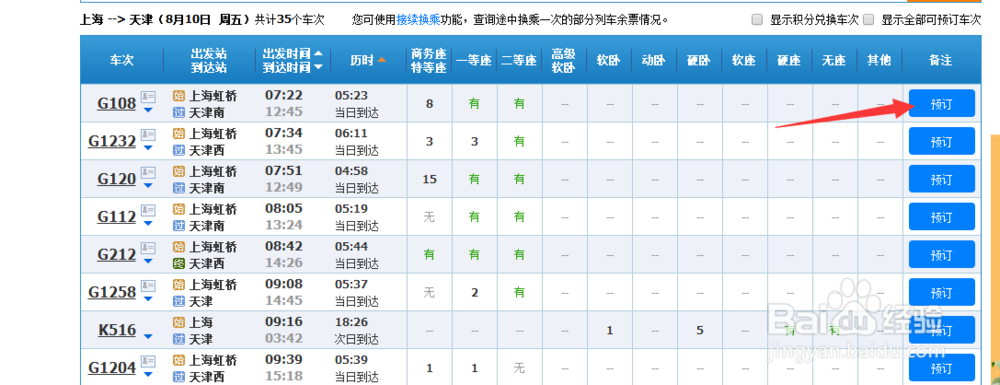Open train number link G120
The width and height of the screenshot is (1000, 385).
click(116, 179)
